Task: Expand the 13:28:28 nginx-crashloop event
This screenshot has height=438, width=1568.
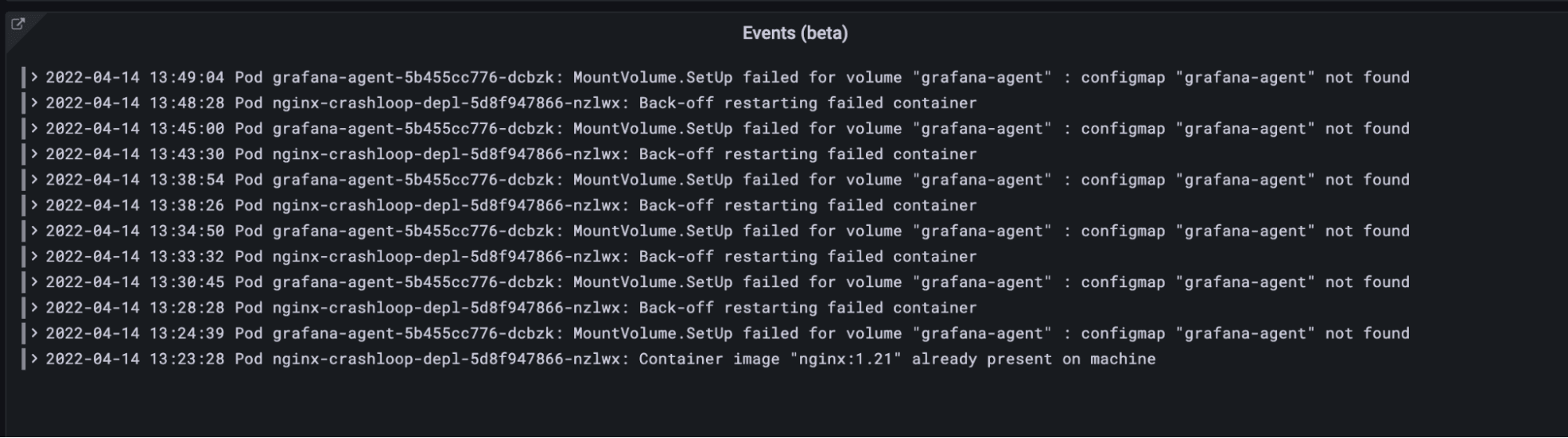Action: click(35, 308)
